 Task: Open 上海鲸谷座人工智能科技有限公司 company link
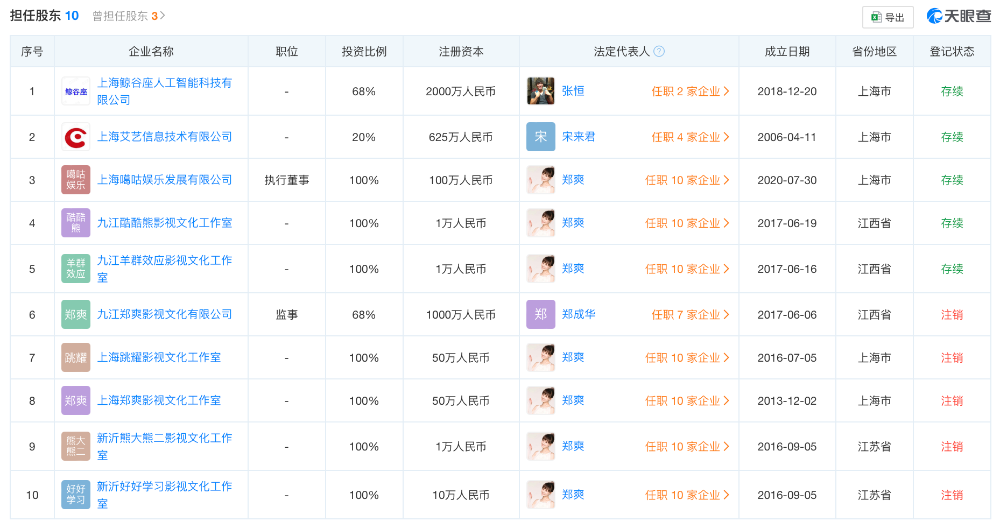[165, 91]
